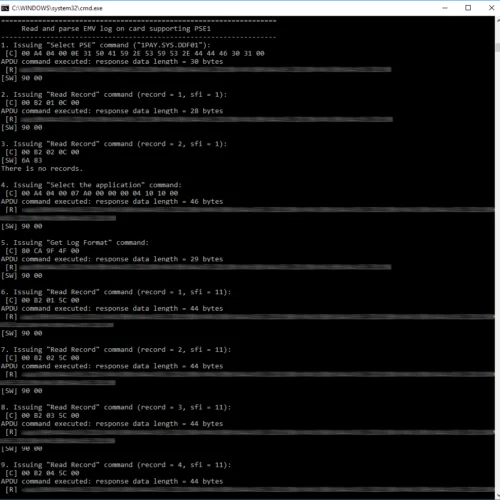Click the "There is no records." message
The width and height of the screenshot is (500, 500).
tap(42, 169)
